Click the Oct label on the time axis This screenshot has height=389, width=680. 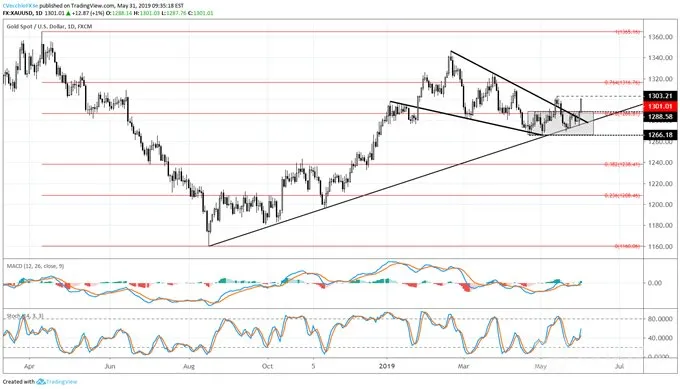tap(268, 366)
